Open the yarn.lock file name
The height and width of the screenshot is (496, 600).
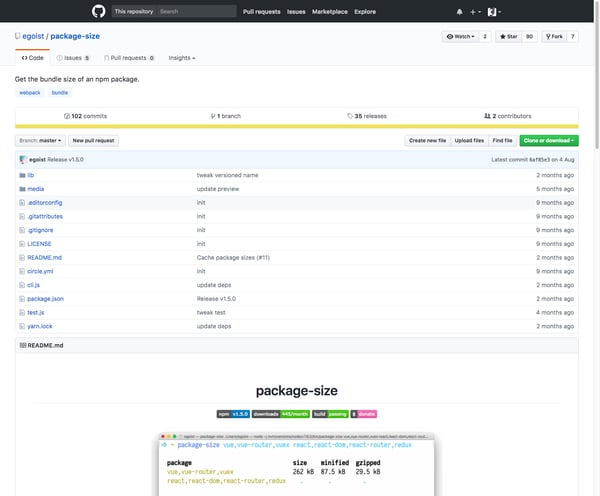40,326
